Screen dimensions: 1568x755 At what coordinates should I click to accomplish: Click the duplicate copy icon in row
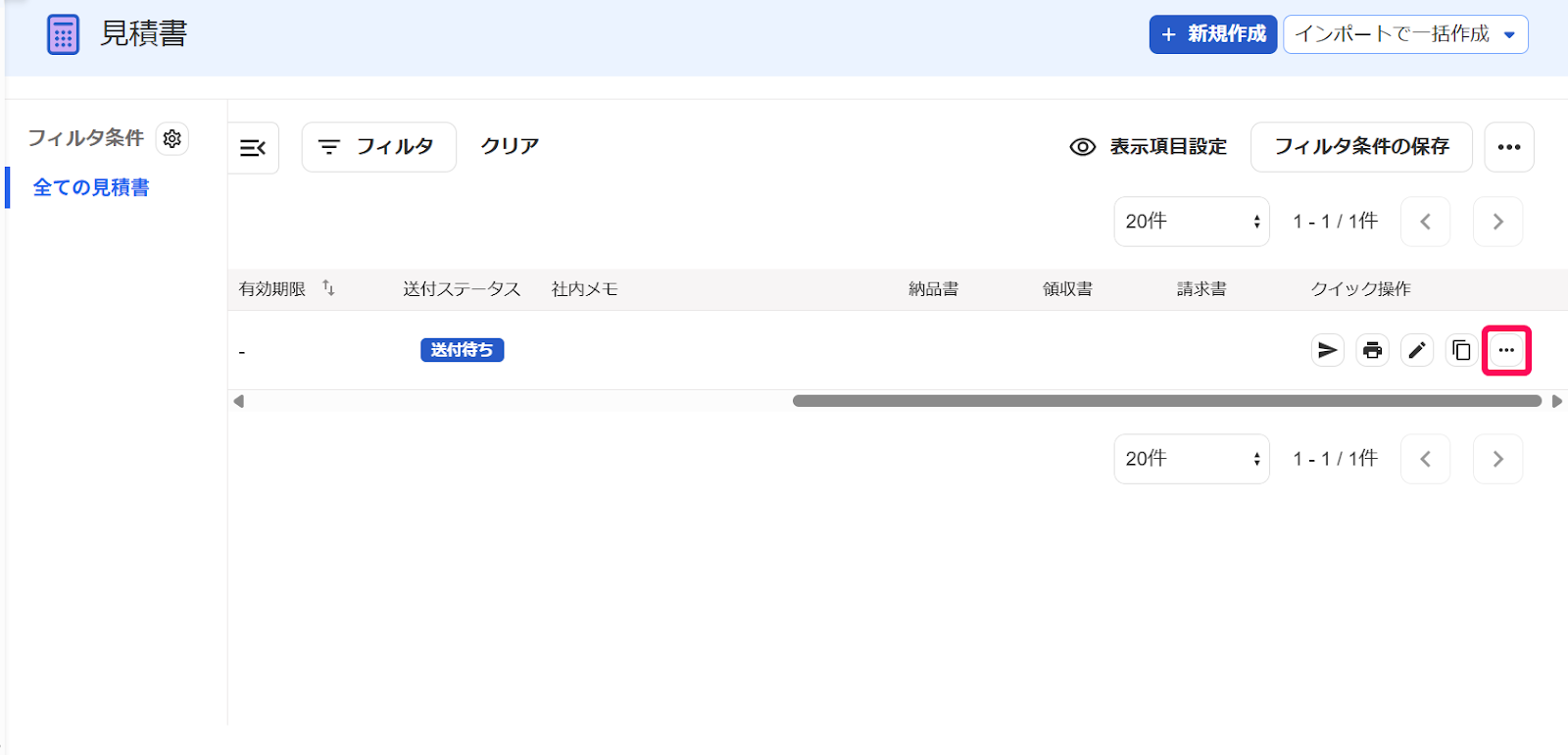tap(1461, 350)
